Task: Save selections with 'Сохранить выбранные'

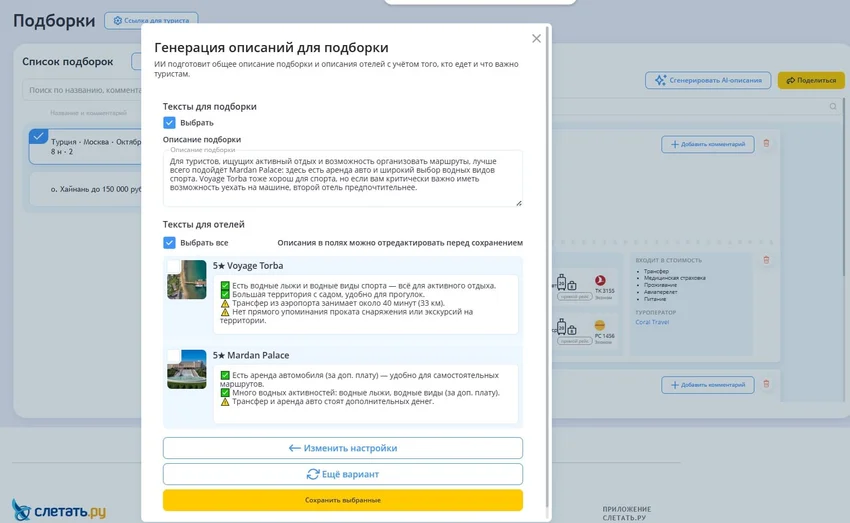Action: (343, 500)
